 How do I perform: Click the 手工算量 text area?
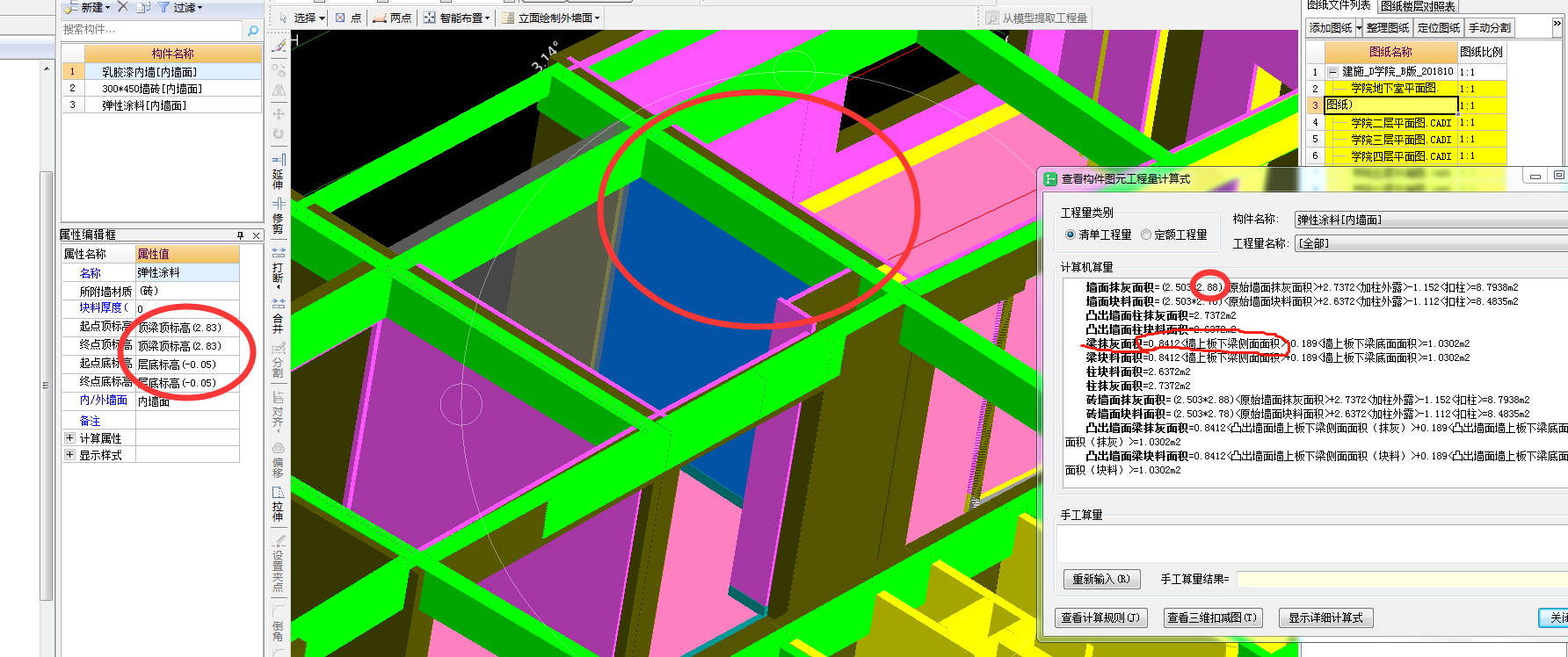pyautogui.click(x=1312, y=544)
